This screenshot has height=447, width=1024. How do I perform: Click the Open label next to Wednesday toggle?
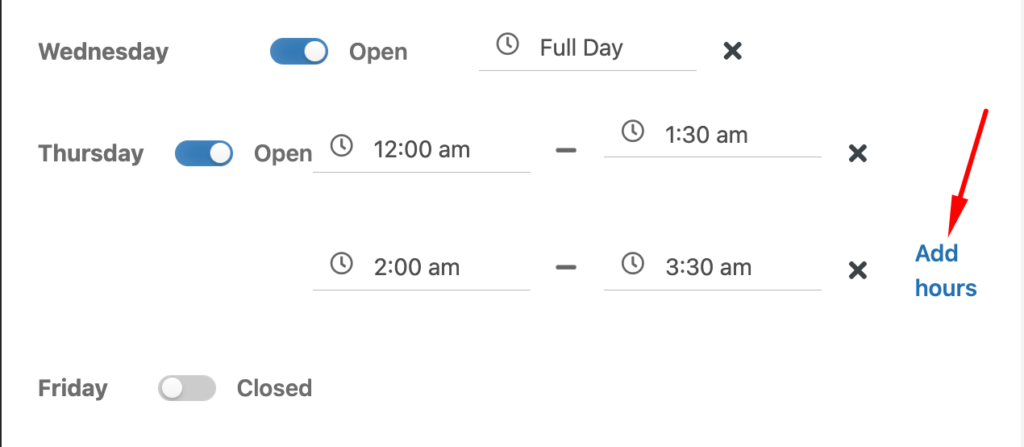pyautogui.click(x=378, y=52)
